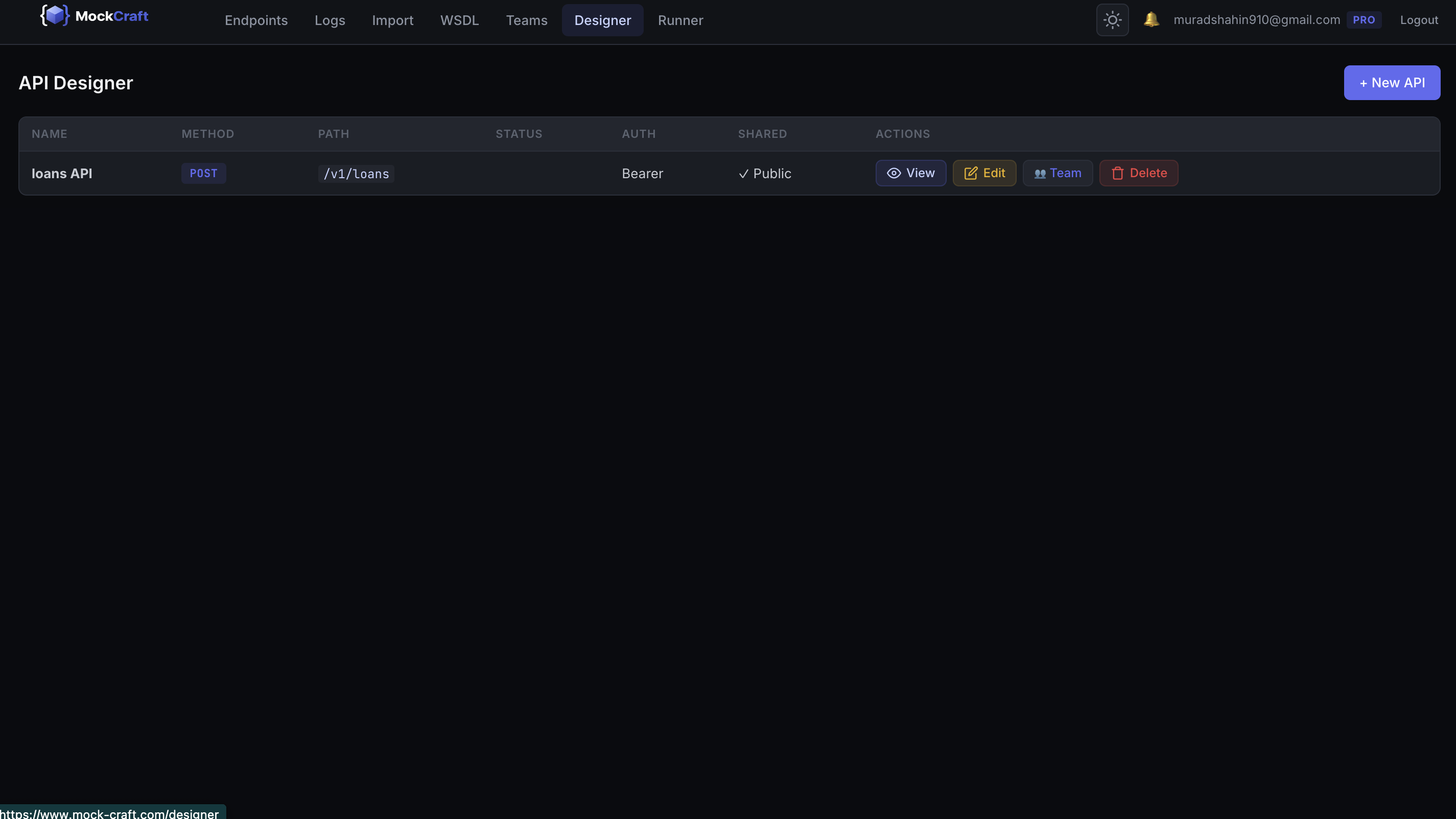Toggle the light/dark theme sun icon
This screenshot has height=819, width=1456.
tap(1112, 20)
